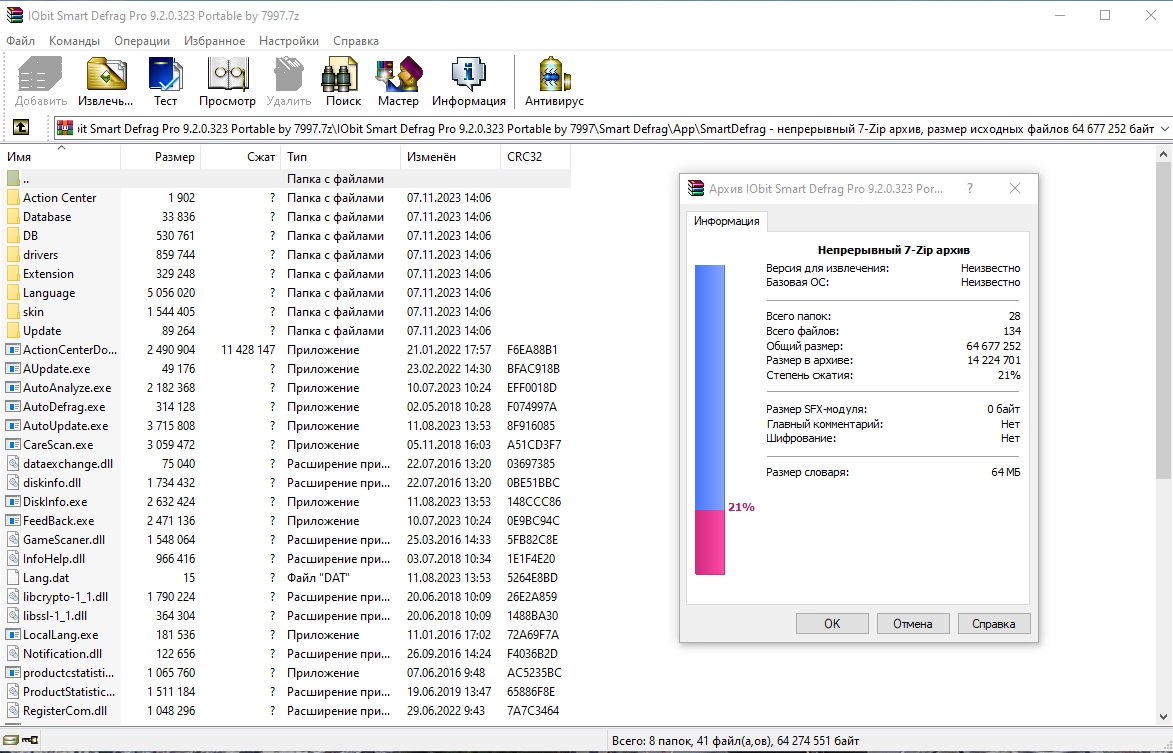
Task: Open the View (Просмотр) toolbar tool
Action: [x=227, y=75]
